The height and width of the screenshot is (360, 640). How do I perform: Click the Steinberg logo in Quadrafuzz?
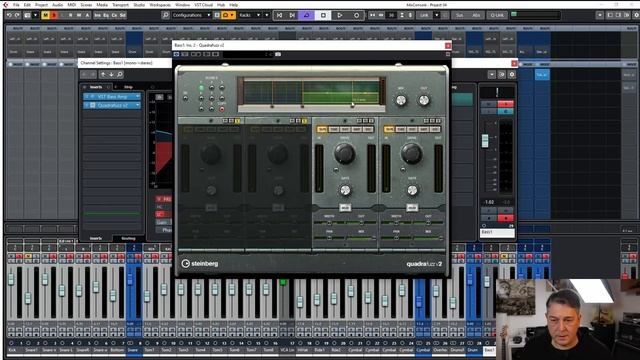coord(200,264)
